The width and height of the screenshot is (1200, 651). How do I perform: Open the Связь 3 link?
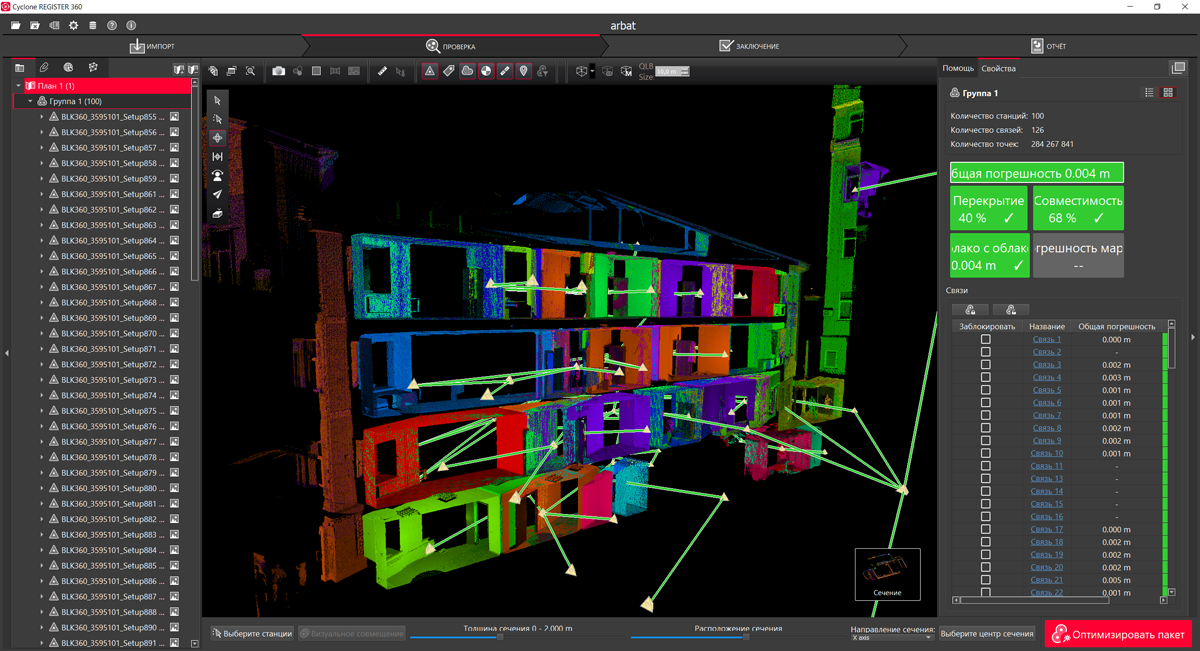[1046, 365]
